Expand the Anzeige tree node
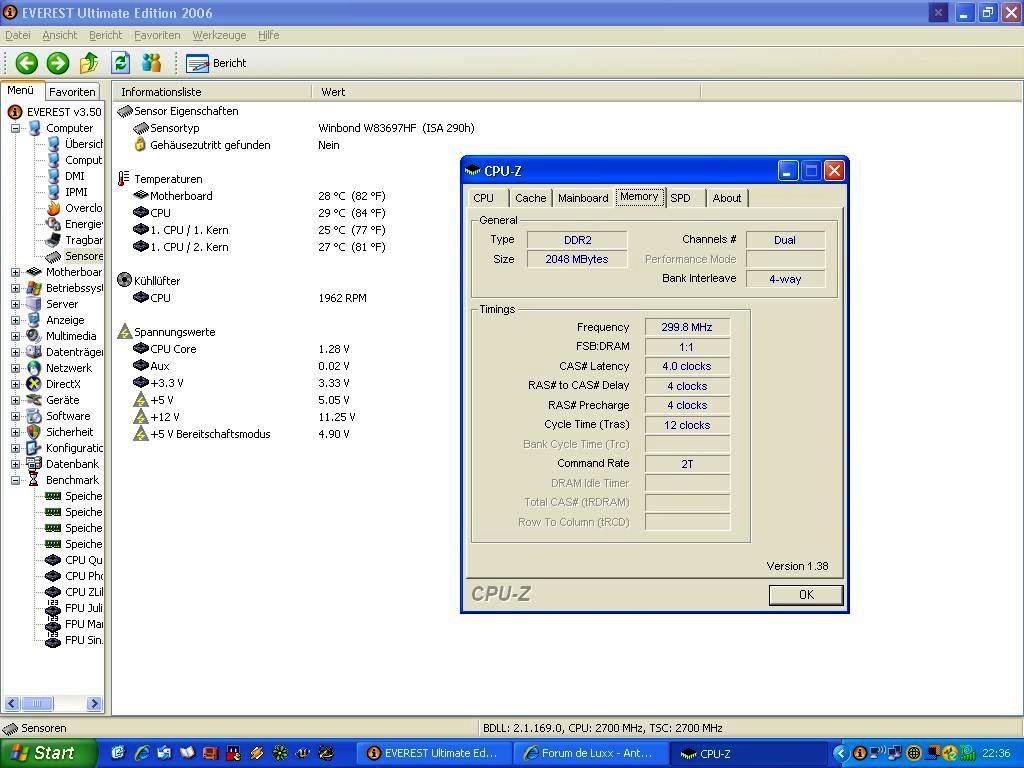This screenshot has height=768, width=1024. click(15, 320)
